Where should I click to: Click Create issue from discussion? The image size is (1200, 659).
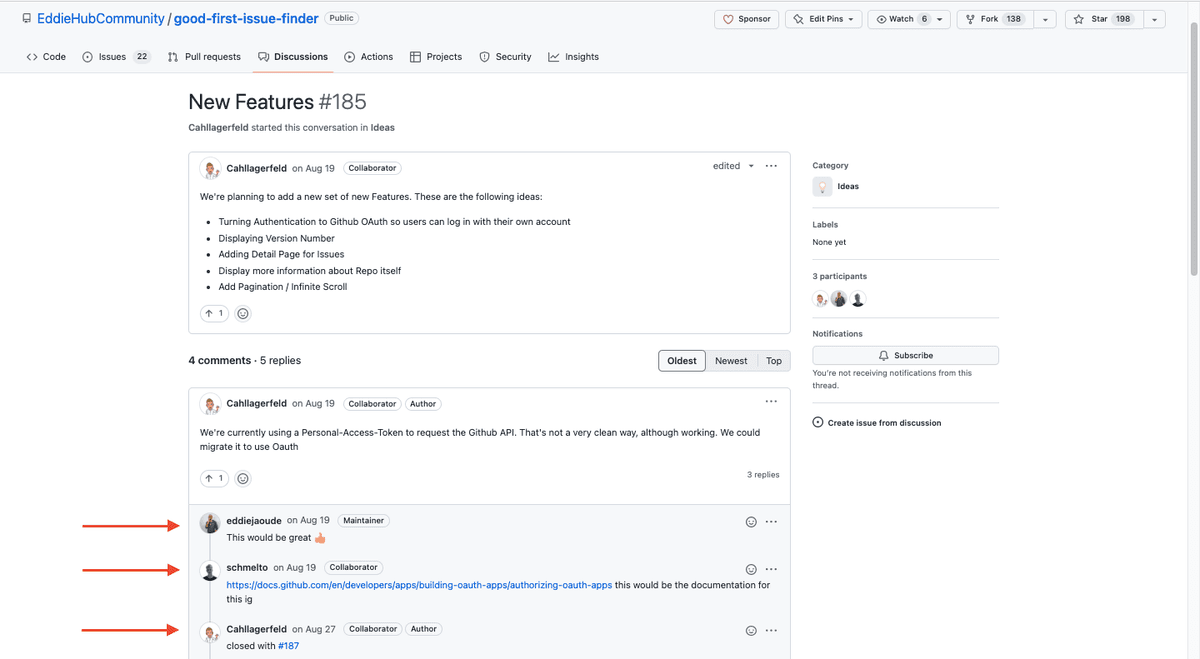point(877,423)
